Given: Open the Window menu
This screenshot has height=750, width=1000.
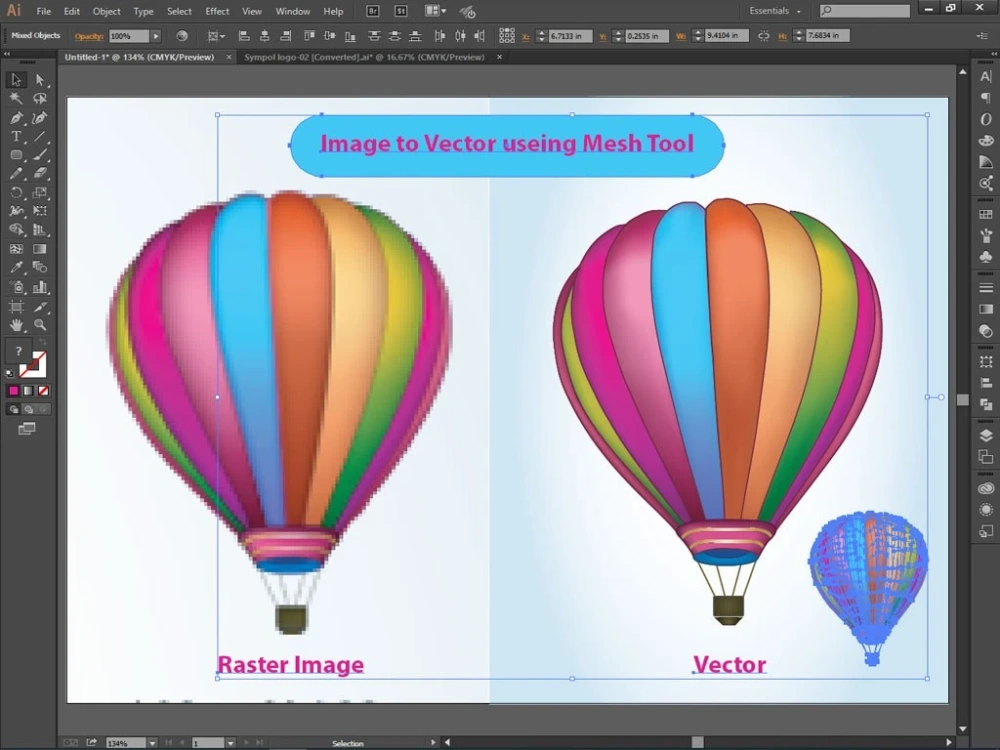Looking at the screenshot, I should point(293,11).
